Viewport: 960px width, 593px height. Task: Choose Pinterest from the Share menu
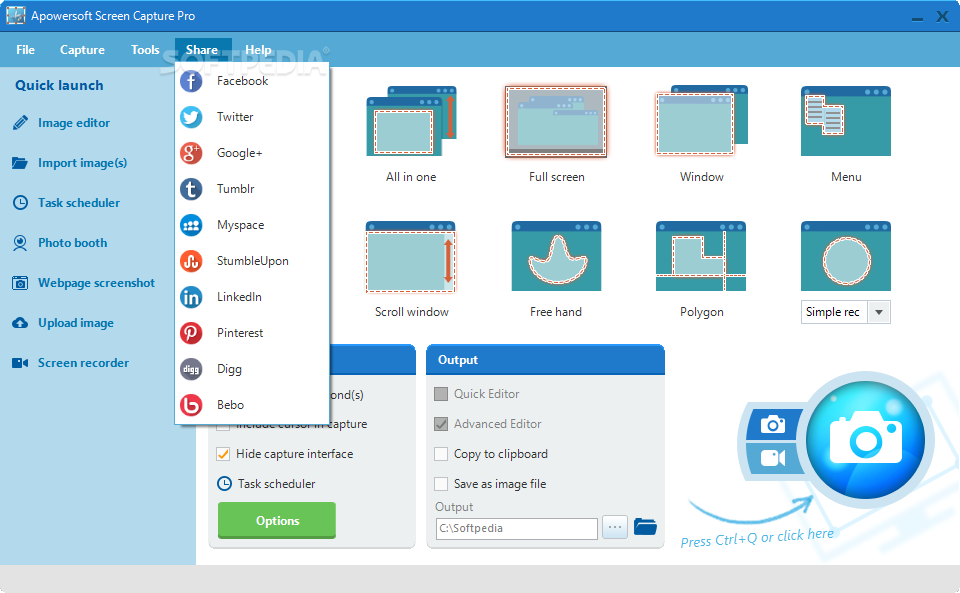[x=252, y=333]
